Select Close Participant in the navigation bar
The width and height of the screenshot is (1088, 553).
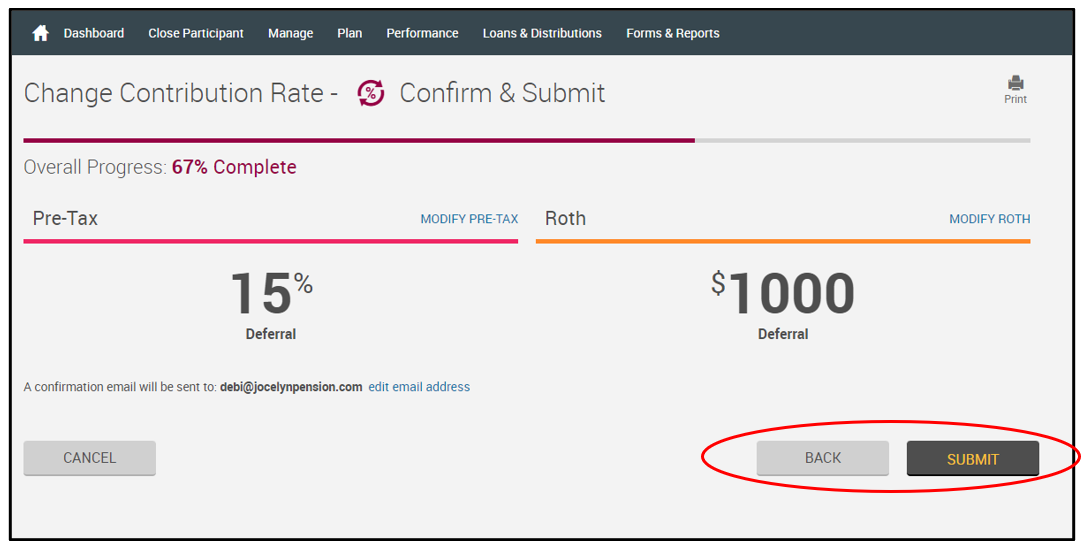coord(196,33)
